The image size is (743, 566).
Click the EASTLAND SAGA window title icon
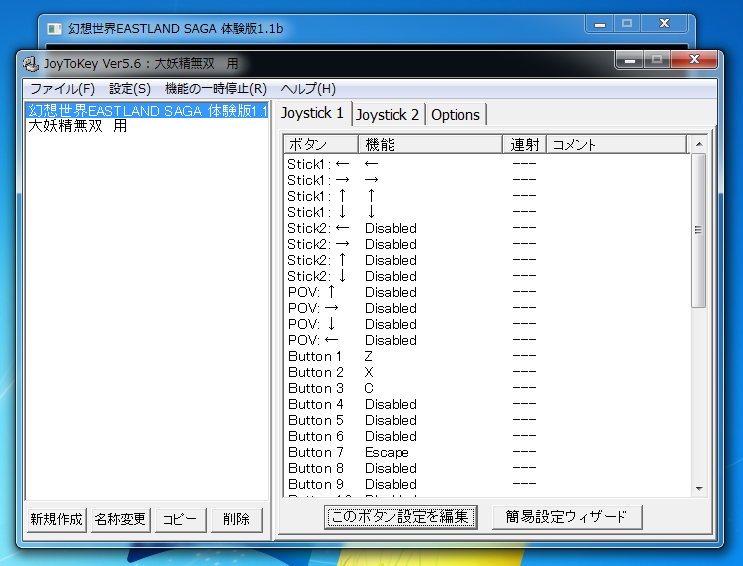(54, 29)
